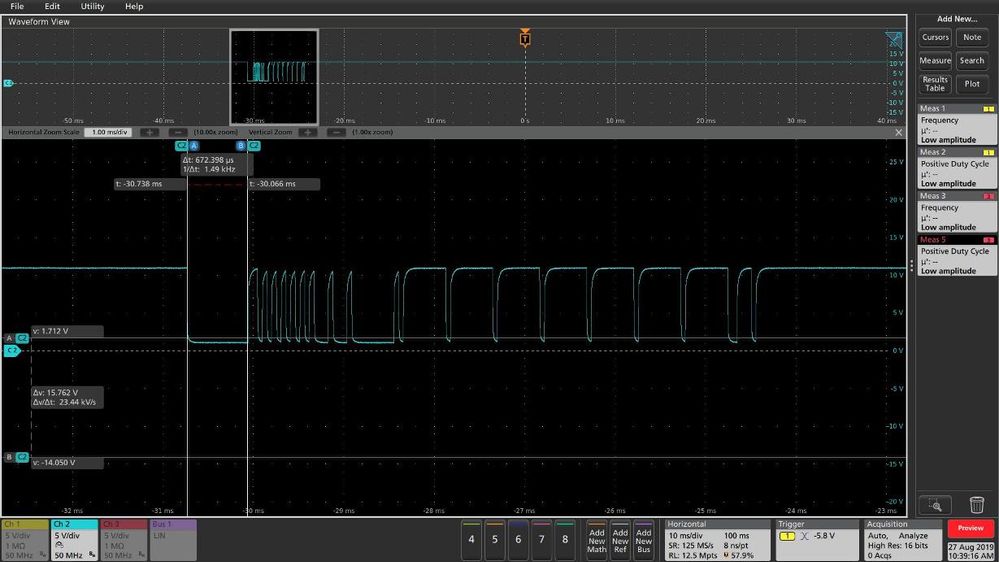Image resolution: width=999 pixels, height=562 pixels.
Task: Click the Ch 2 probe icon in badge
Action: click(59, 545)
